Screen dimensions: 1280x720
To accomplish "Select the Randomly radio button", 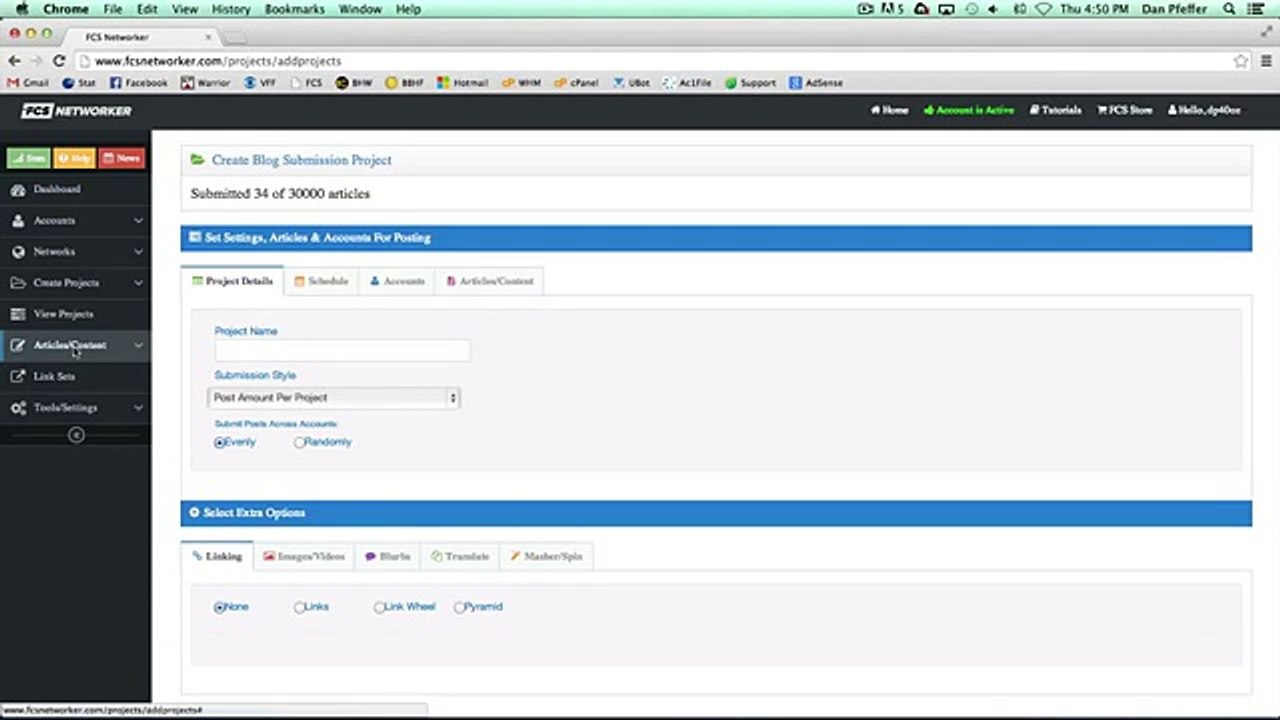I will pyautogui.click(x=299, y=443).
